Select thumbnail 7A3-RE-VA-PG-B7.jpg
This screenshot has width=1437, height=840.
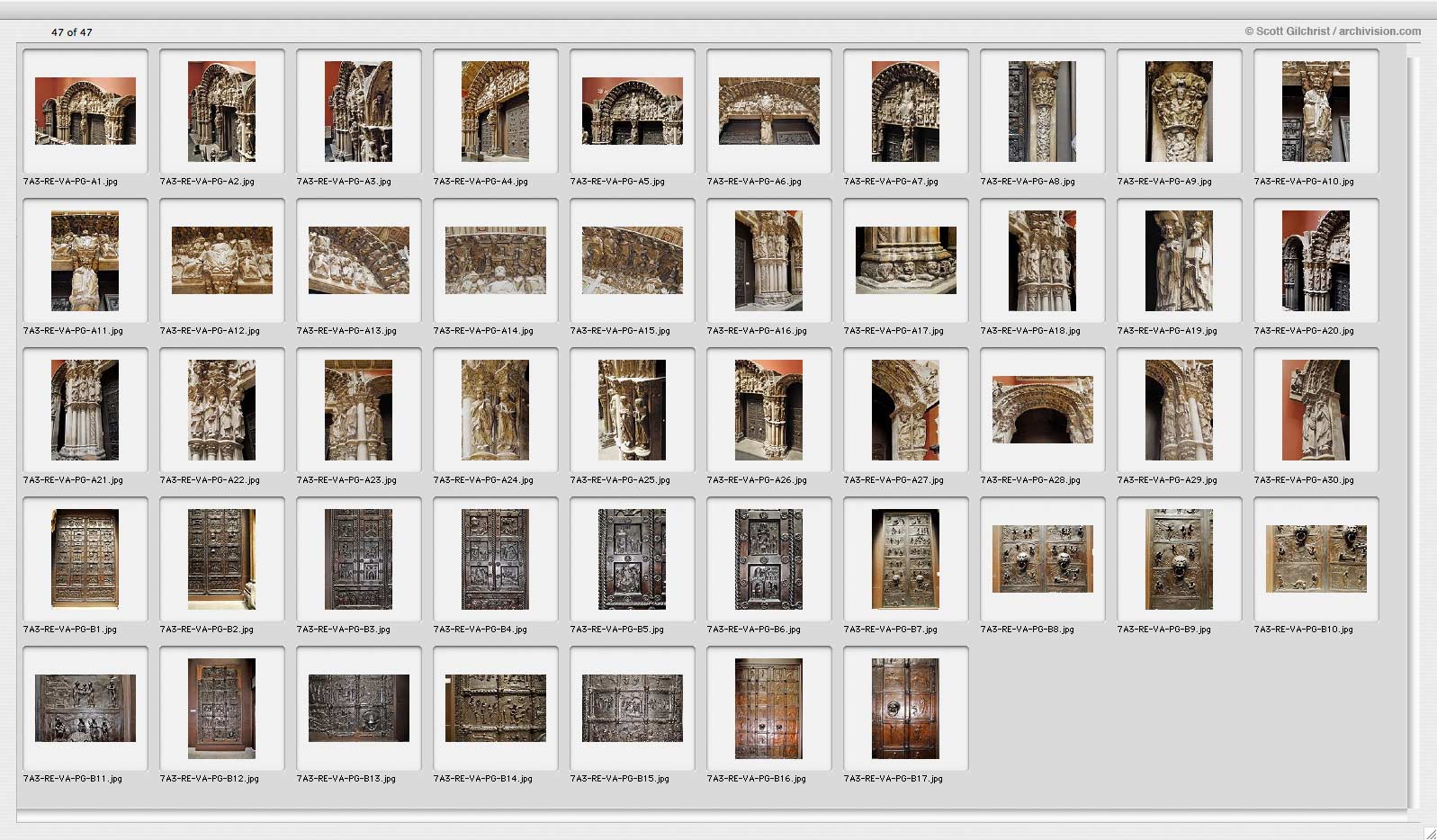[906, 559]
